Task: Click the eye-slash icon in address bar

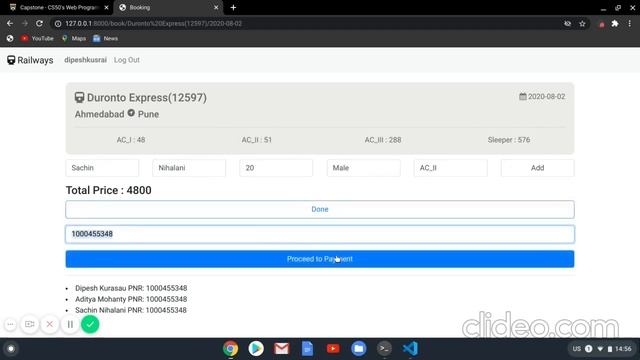Action: point(567,24)
